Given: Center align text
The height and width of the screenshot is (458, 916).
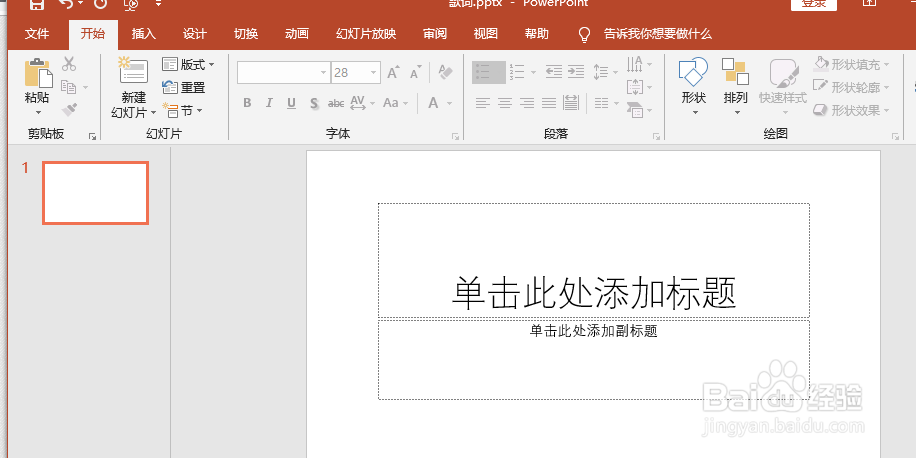Looking at the screenshot, I should [504, 103].
